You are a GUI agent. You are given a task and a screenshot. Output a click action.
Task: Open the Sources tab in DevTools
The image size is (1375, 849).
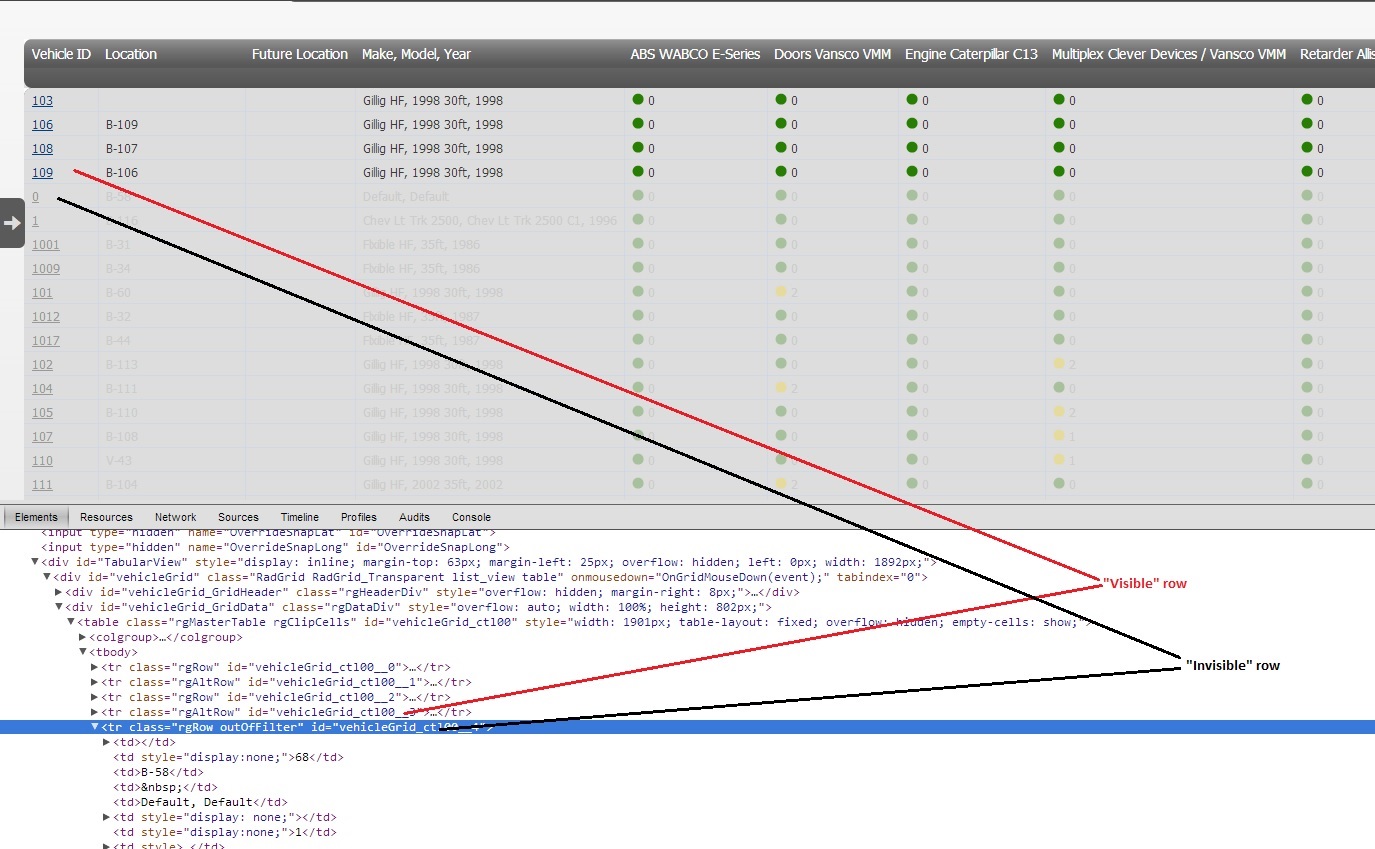point(238,517)
